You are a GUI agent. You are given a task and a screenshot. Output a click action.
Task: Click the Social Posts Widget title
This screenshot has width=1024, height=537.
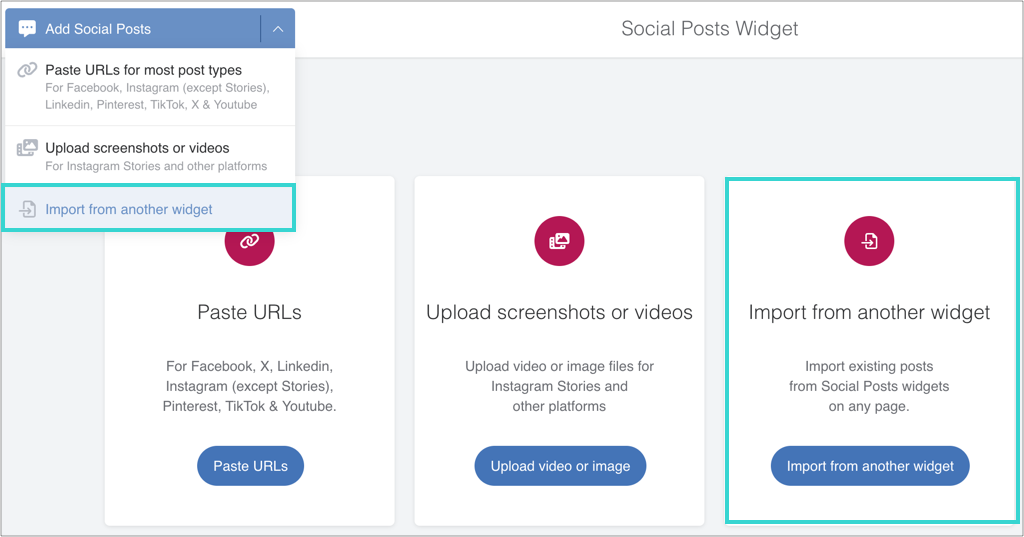tap(710, 29)
